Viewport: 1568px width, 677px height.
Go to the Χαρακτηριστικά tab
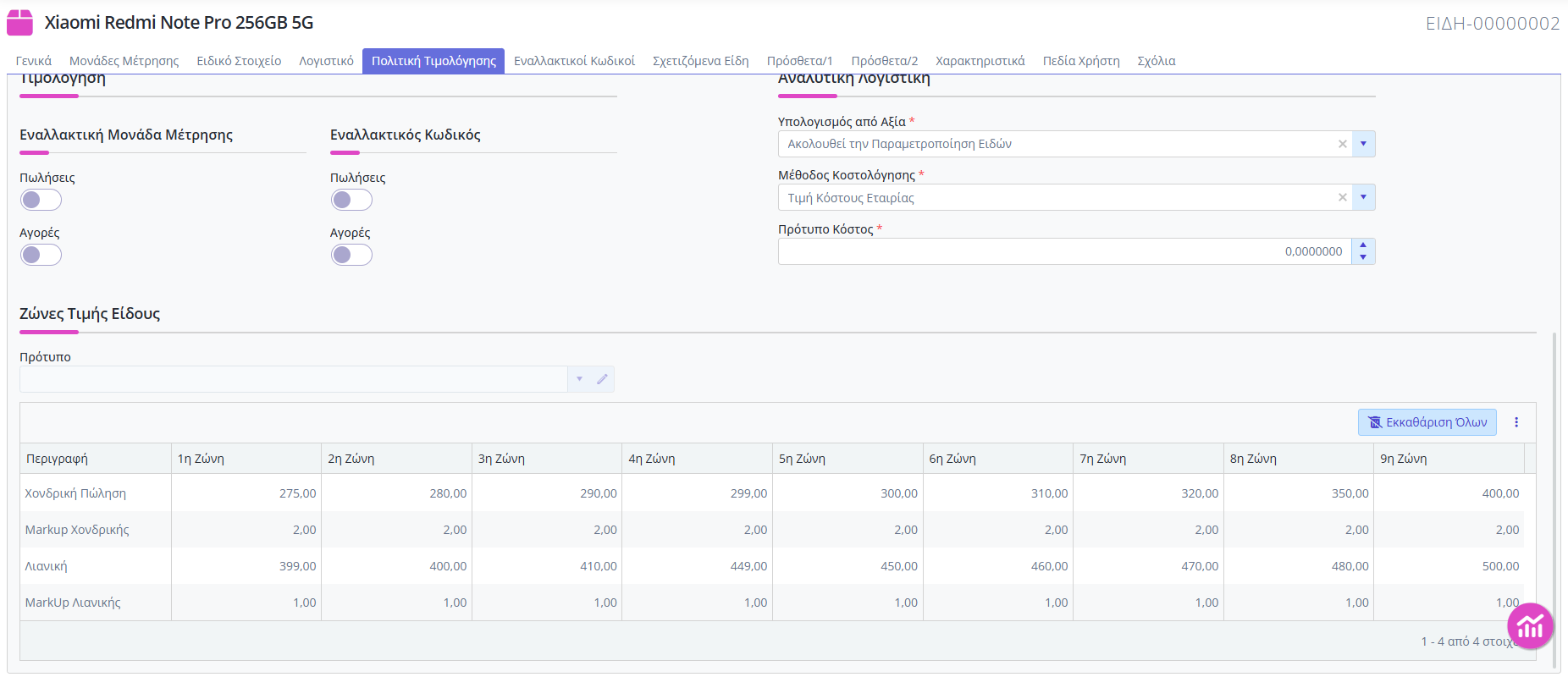coord(980,61)
